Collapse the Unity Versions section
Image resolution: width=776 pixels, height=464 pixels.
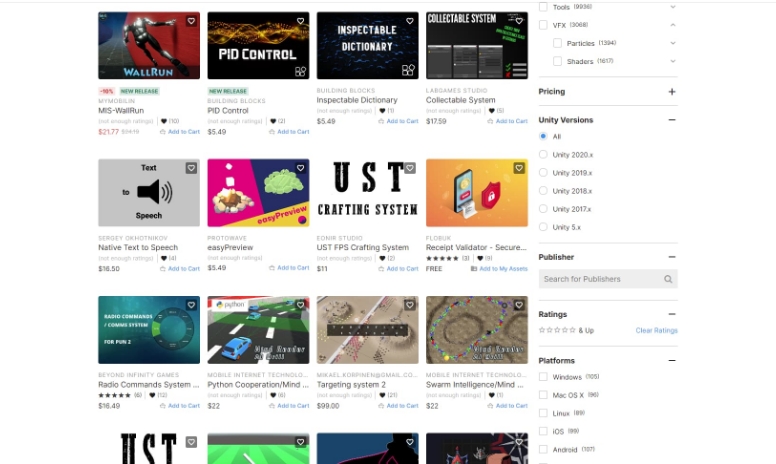tap(672, 120)
